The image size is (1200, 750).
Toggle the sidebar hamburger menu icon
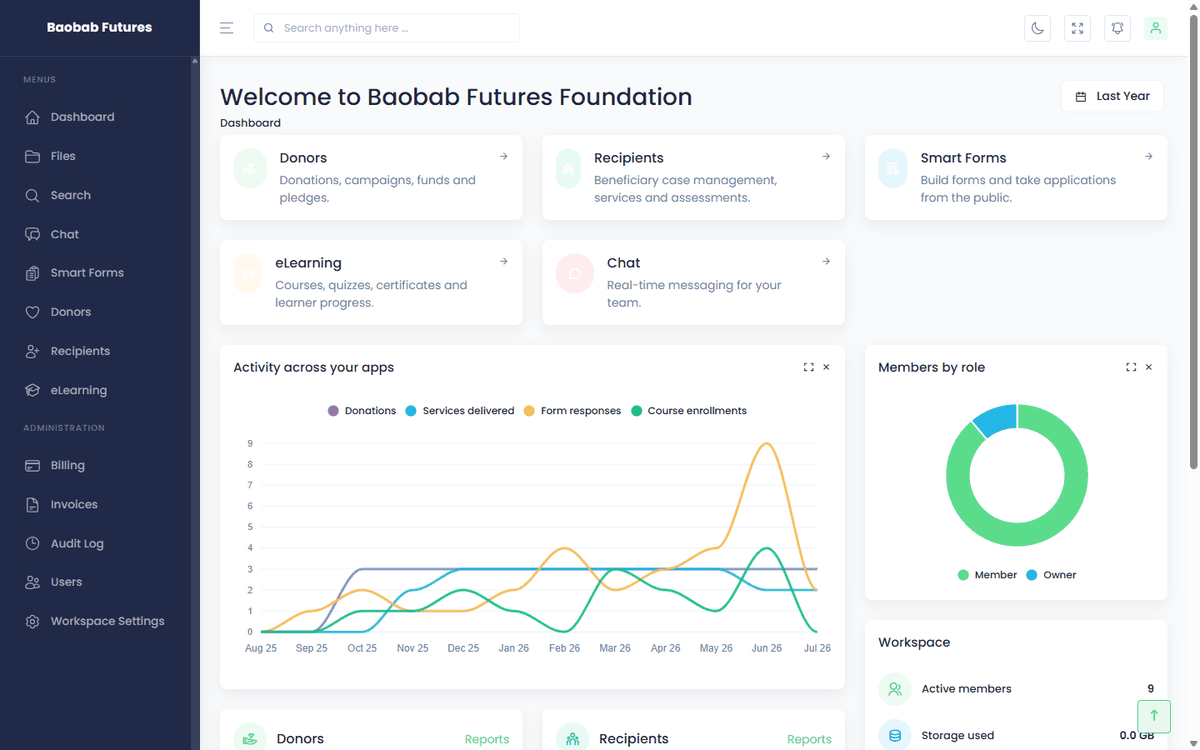[227, 28]
